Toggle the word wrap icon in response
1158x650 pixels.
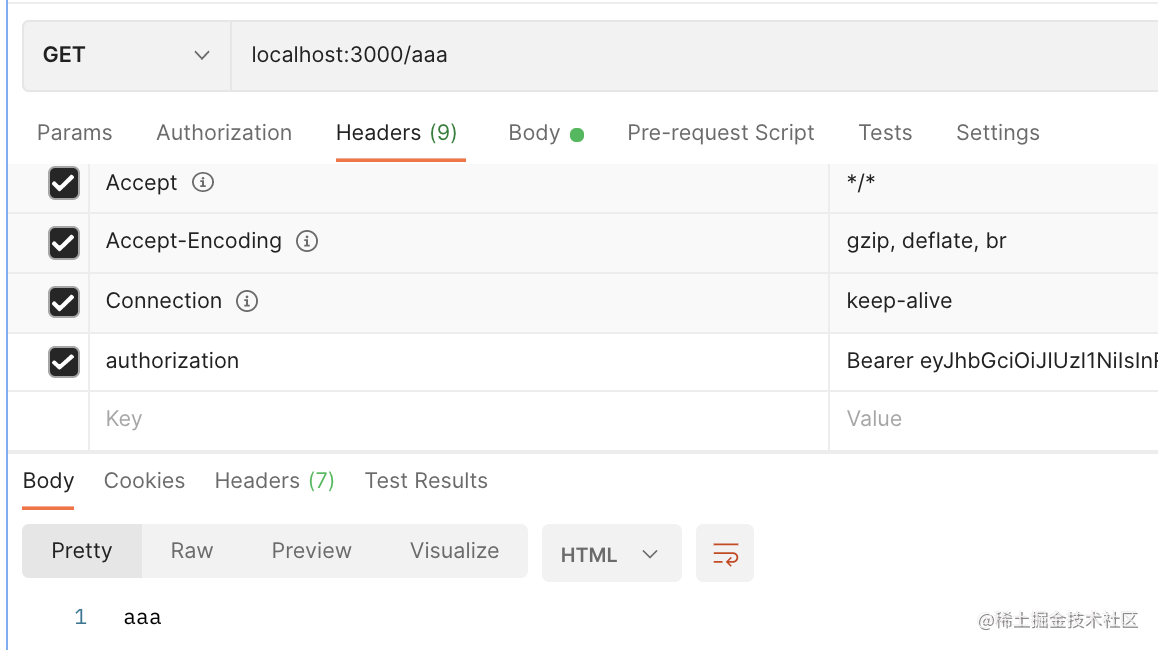pyautogui.click(x=725, y=554)
